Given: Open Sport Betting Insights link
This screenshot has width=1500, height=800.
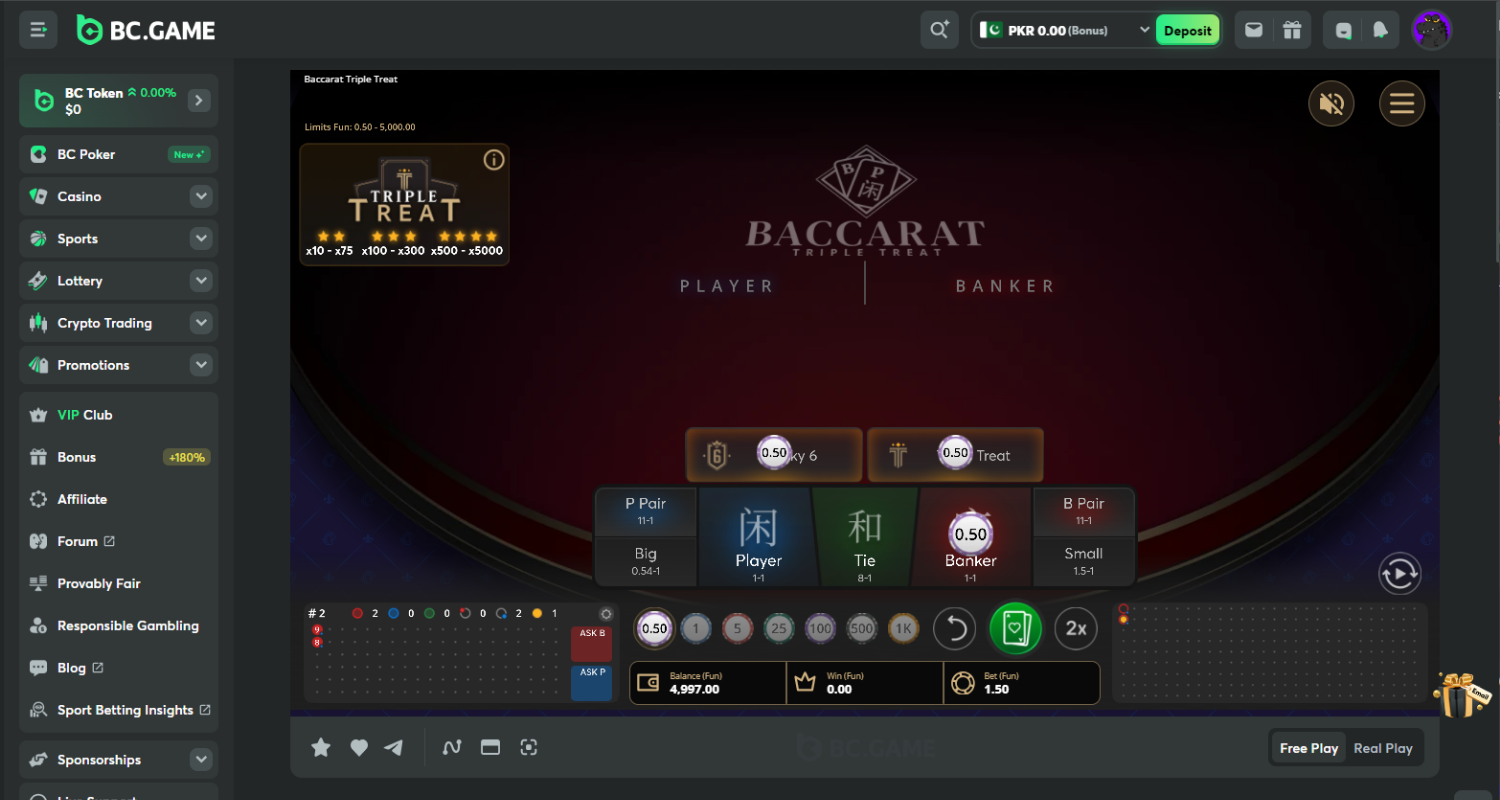Looking at the screenshot, I should [x=119, y=709].
